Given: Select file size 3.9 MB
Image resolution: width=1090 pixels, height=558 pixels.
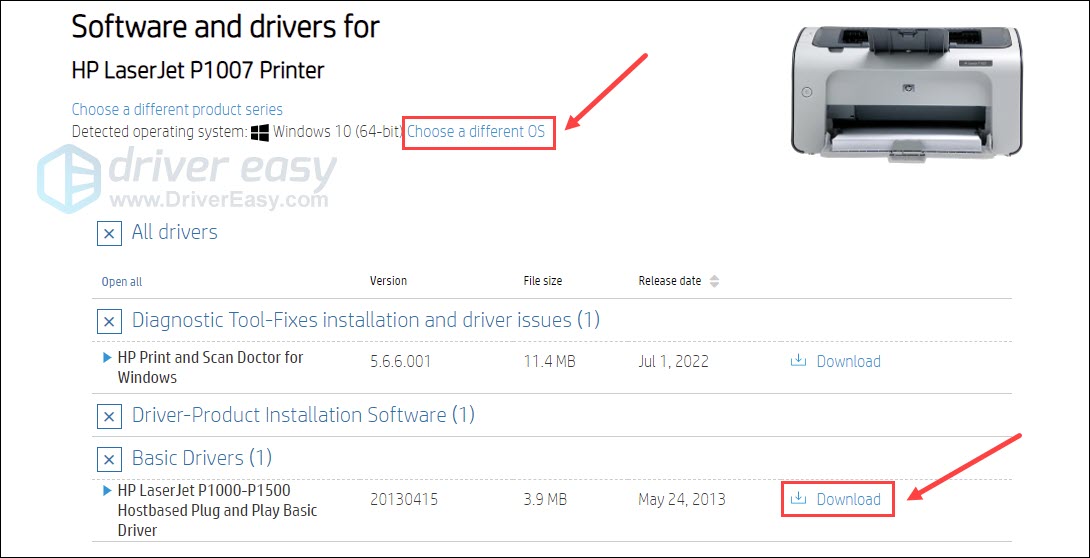Looking at the screenshot, I should [x=545, y=499].
